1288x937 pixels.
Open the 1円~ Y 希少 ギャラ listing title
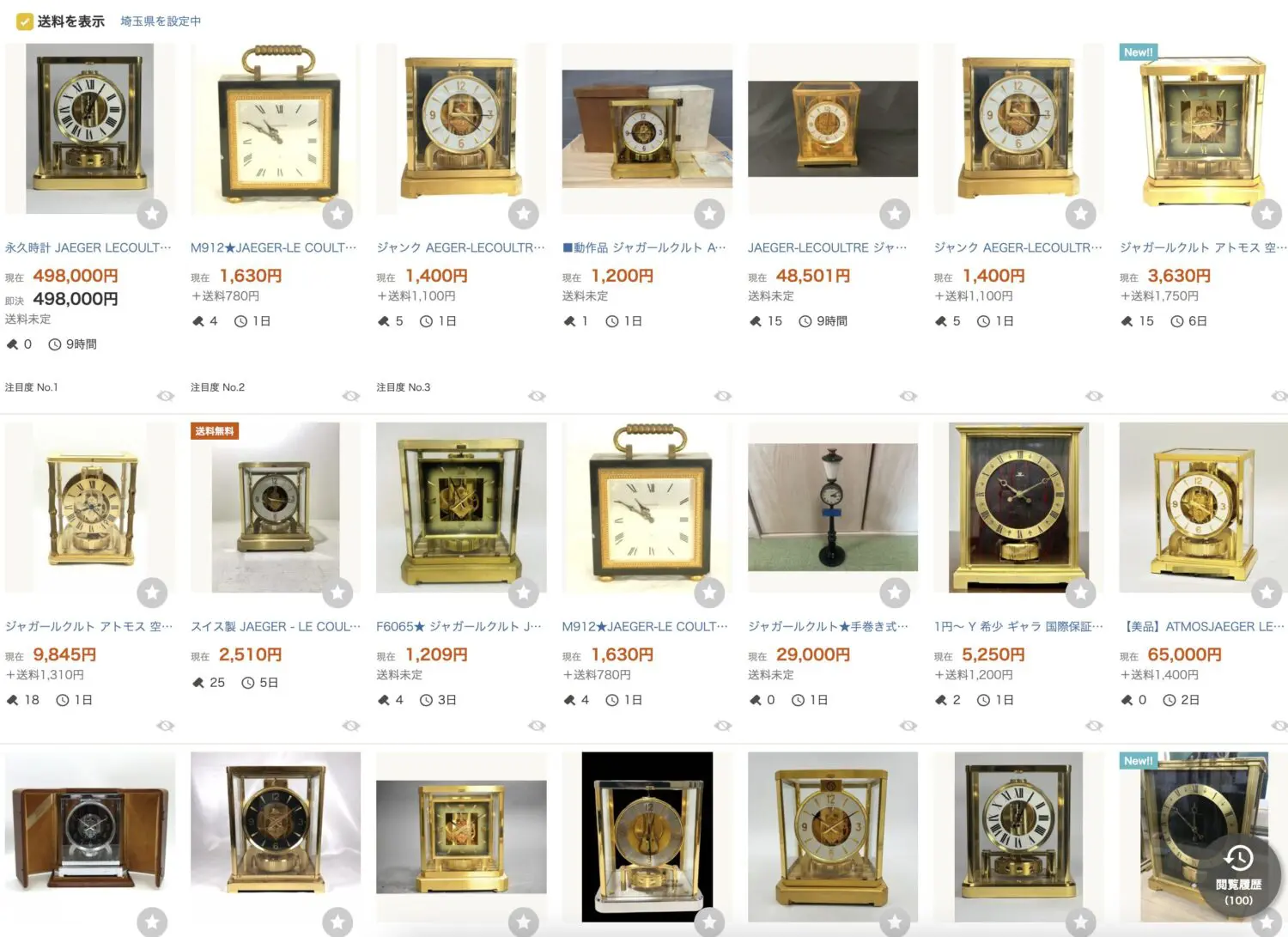pyautogui.click(x=1018, y=626)
